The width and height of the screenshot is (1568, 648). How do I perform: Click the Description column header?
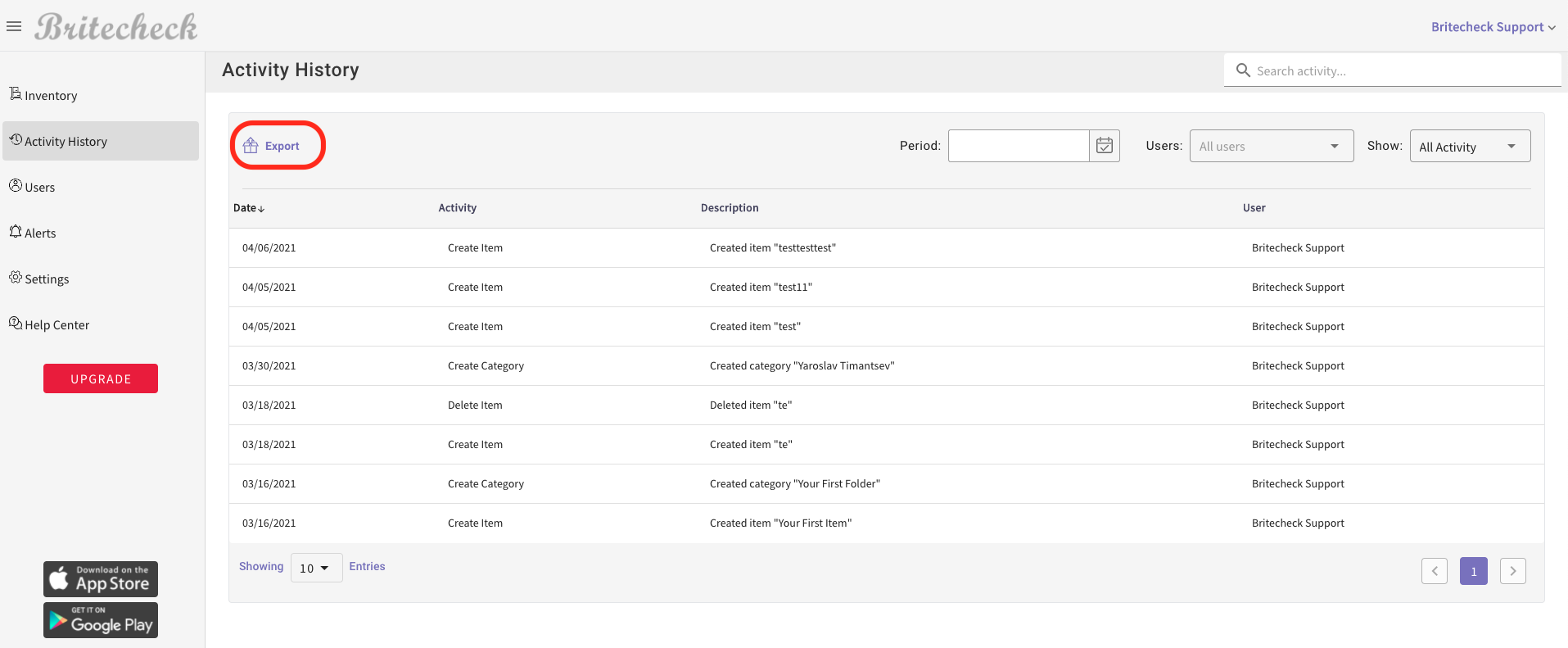pyautogui.click(x=730, y=208)
